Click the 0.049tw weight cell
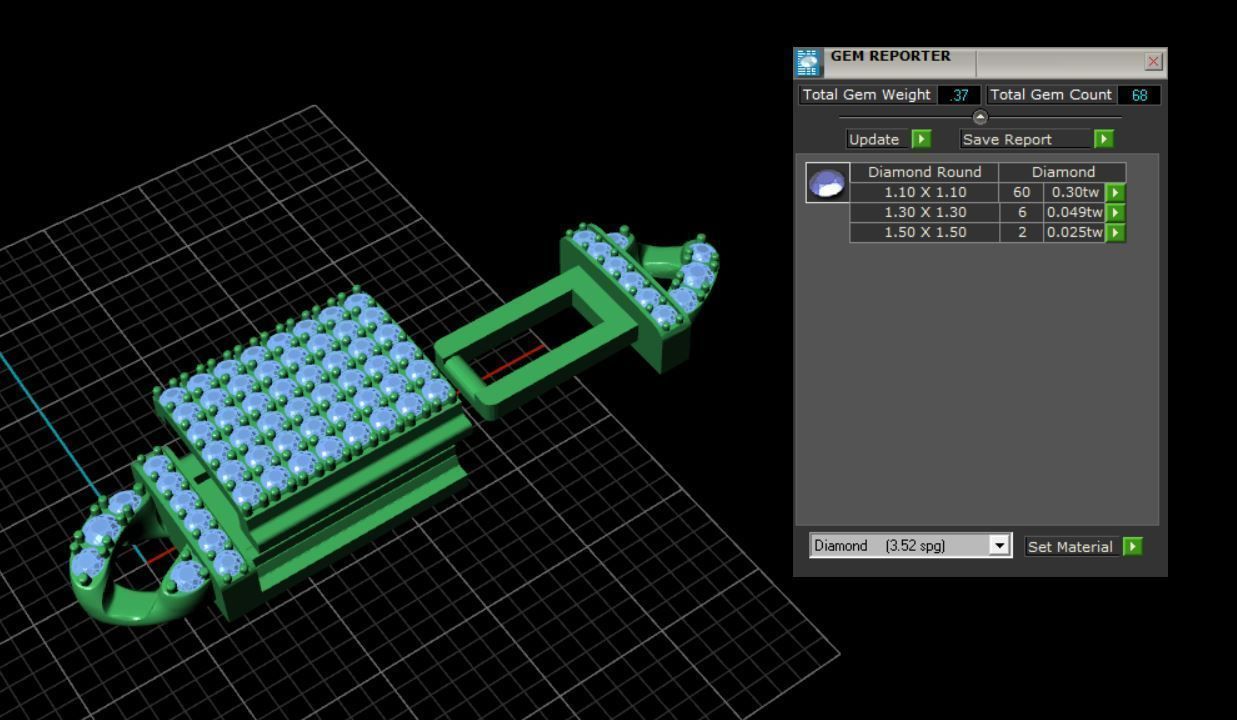 1074,212
